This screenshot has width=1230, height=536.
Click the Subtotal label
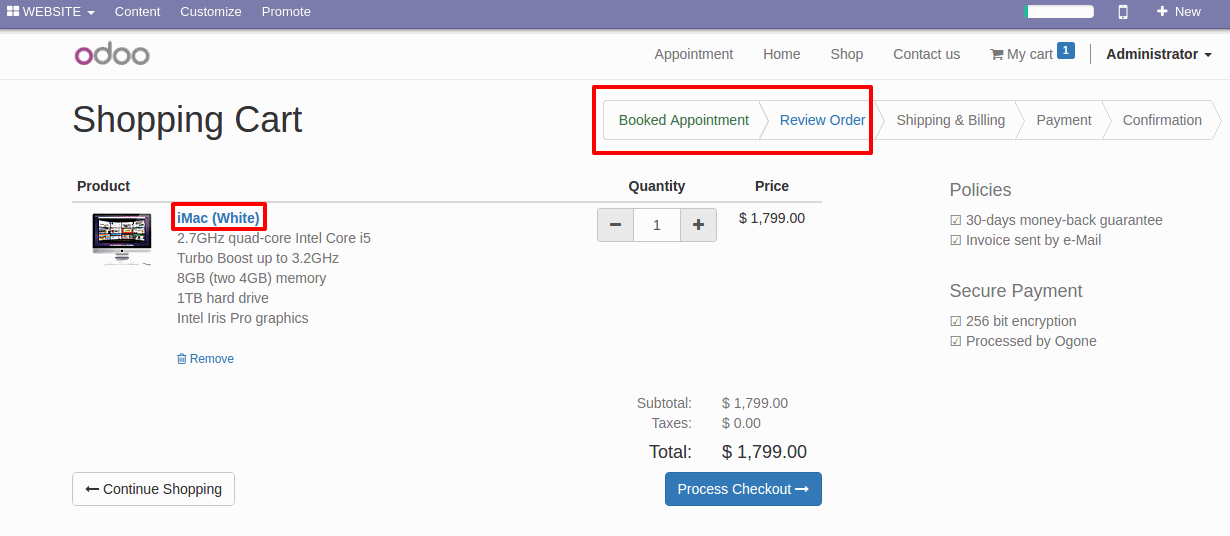click(x=664, y=403)
